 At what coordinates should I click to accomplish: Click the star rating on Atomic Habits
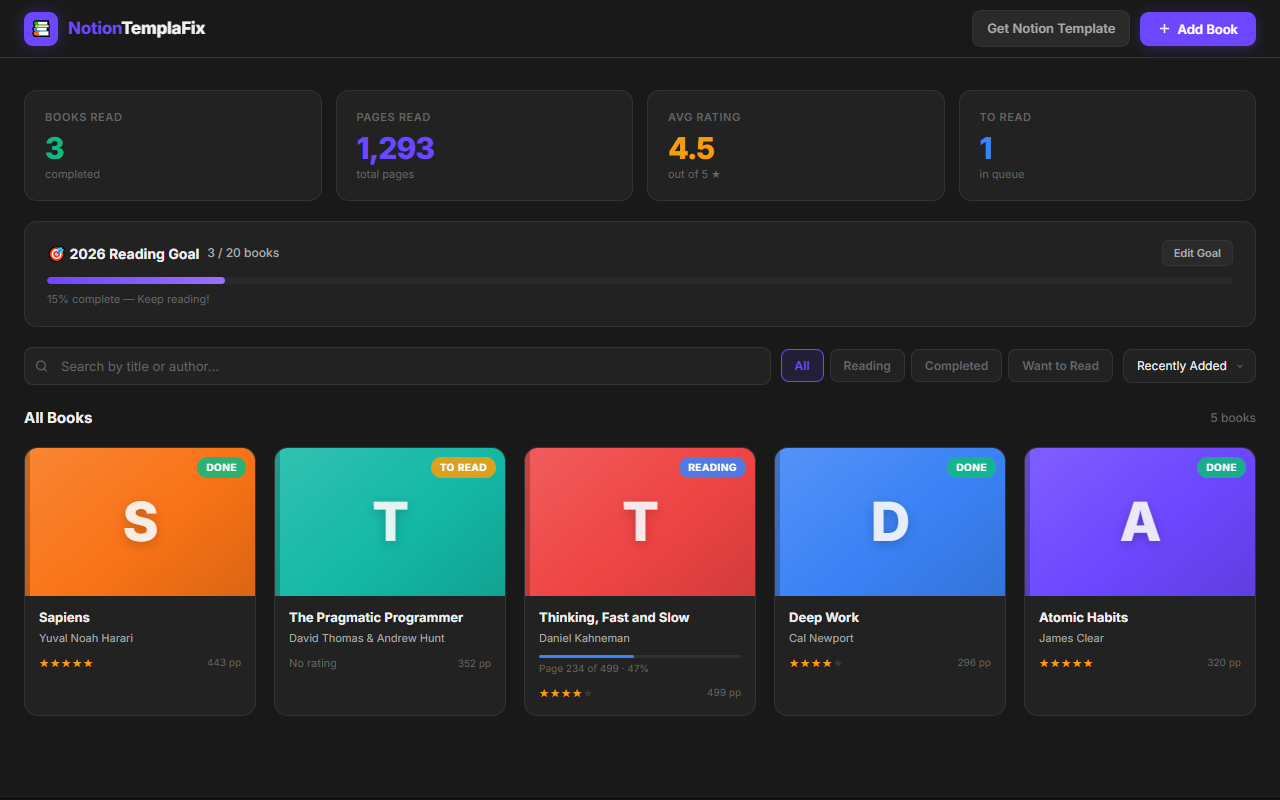pos(1066,663)
